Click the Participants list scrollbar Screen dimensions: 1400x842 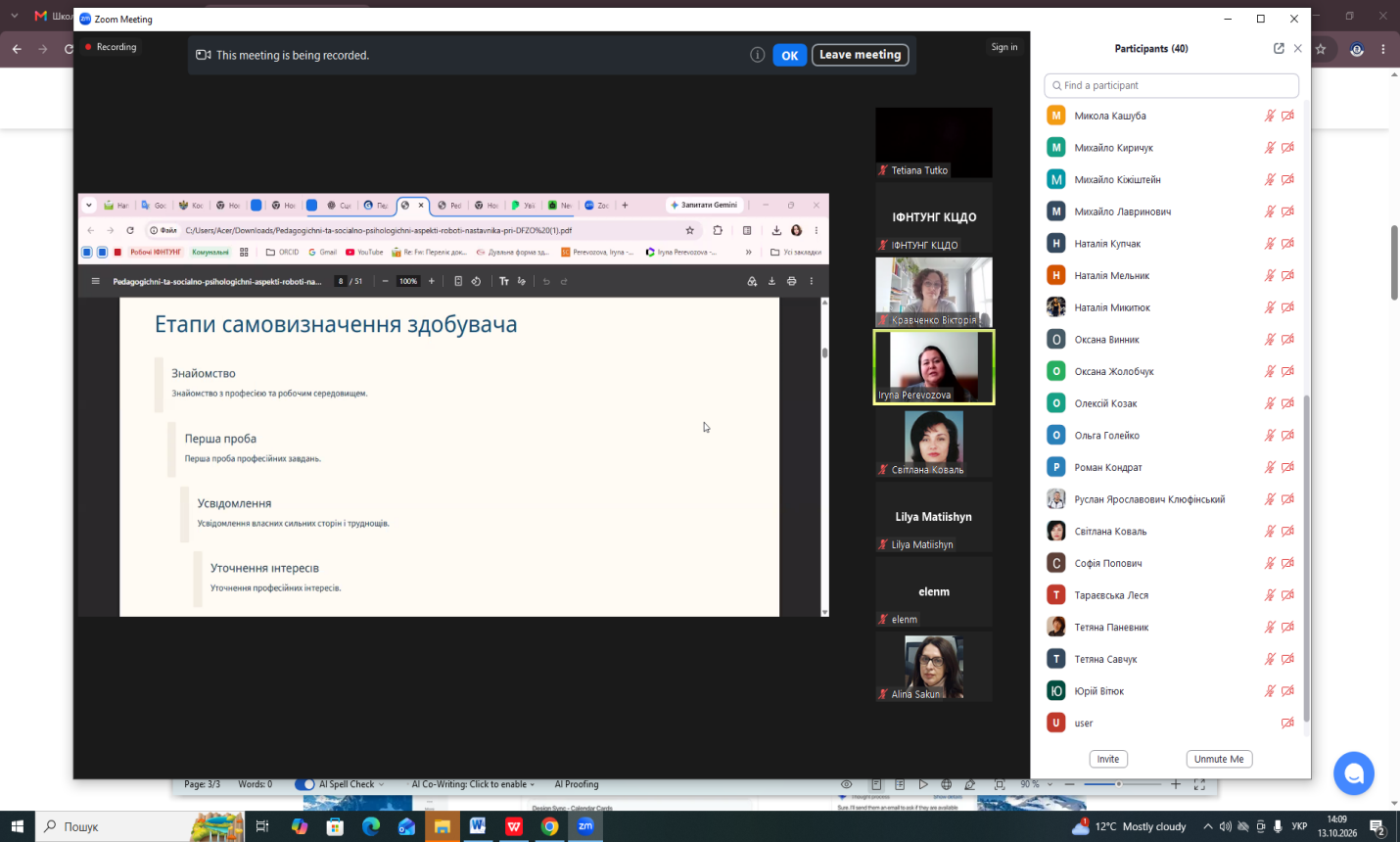tap(1307, 558)
